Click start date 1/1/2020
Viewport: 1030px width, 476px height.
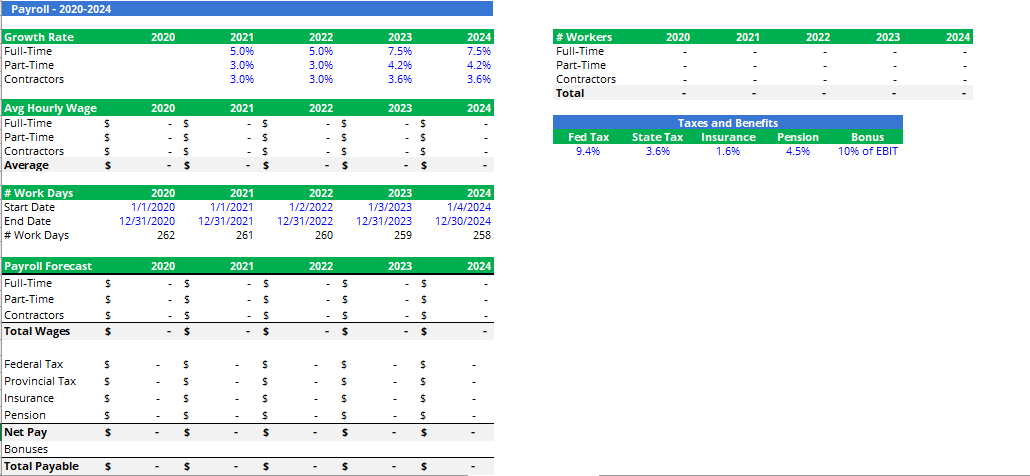click(153, 207)
